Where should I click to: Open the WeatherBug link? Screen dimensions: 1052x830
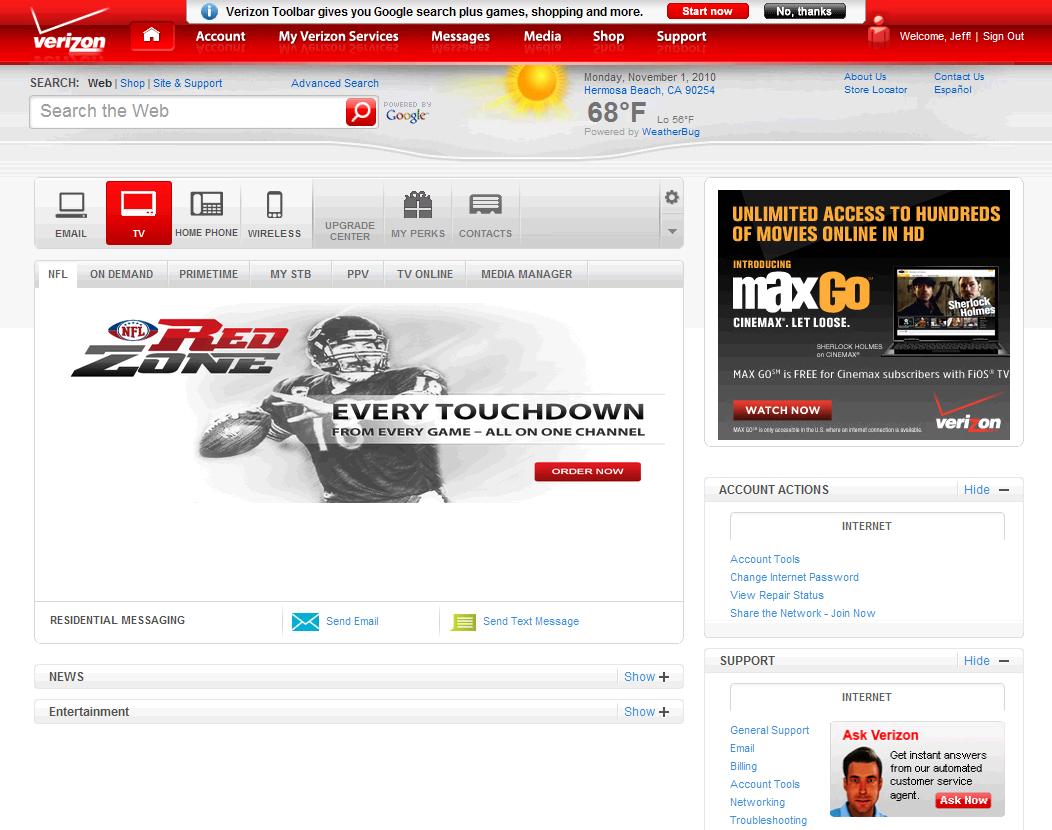pyautogui.click(x=670, y=132)
